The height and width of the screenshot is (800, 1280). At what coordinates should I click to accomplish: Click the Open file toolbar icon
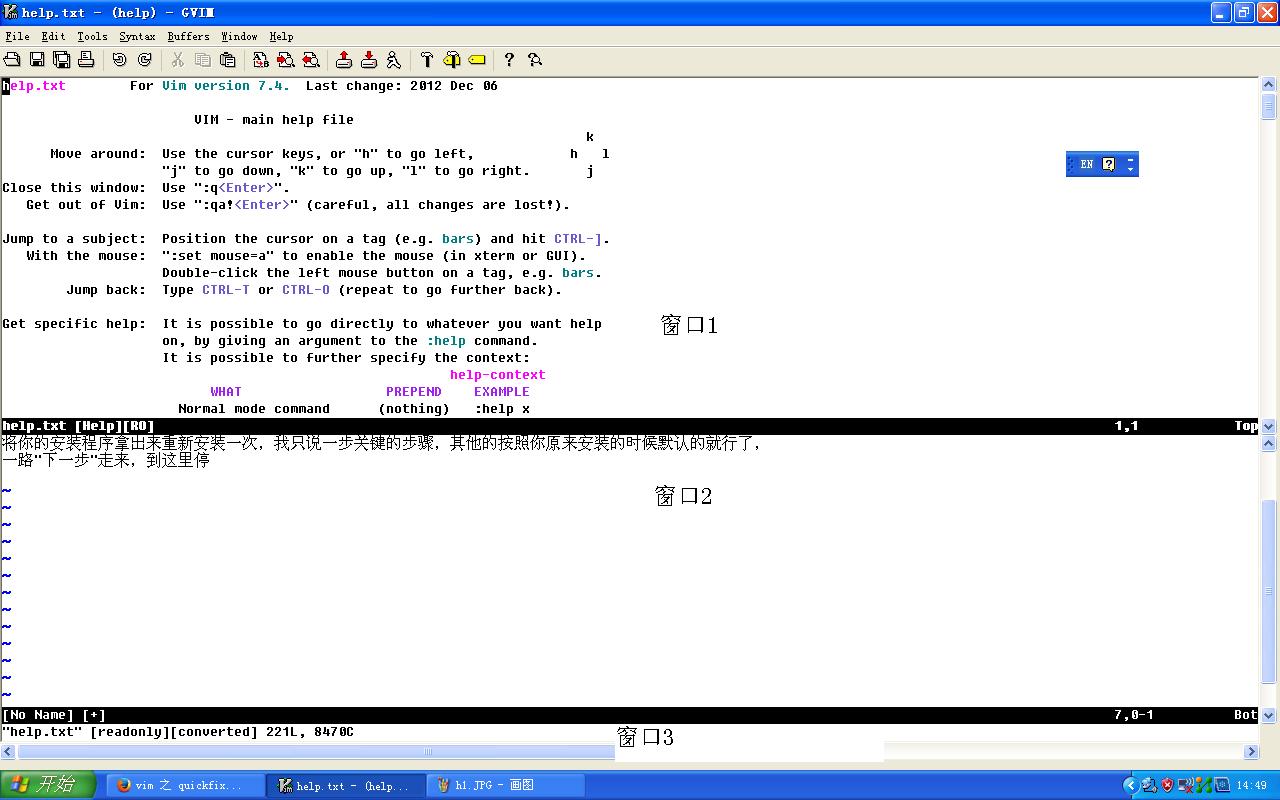pos(12,60)
